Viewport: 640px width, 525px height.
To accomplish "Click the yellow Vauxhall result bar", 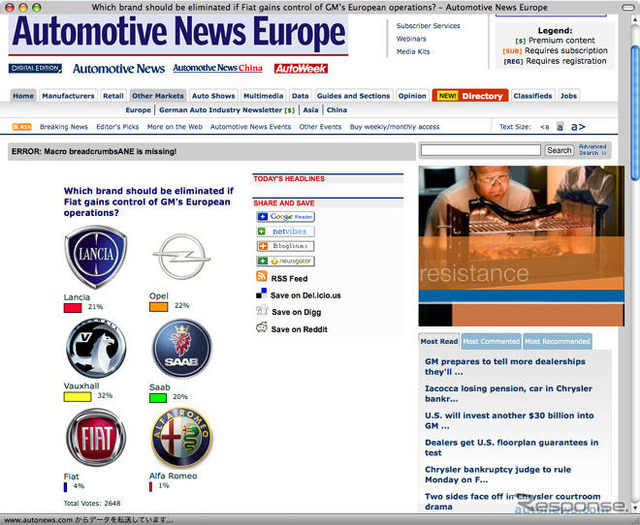I will click(x=78, y=397).
